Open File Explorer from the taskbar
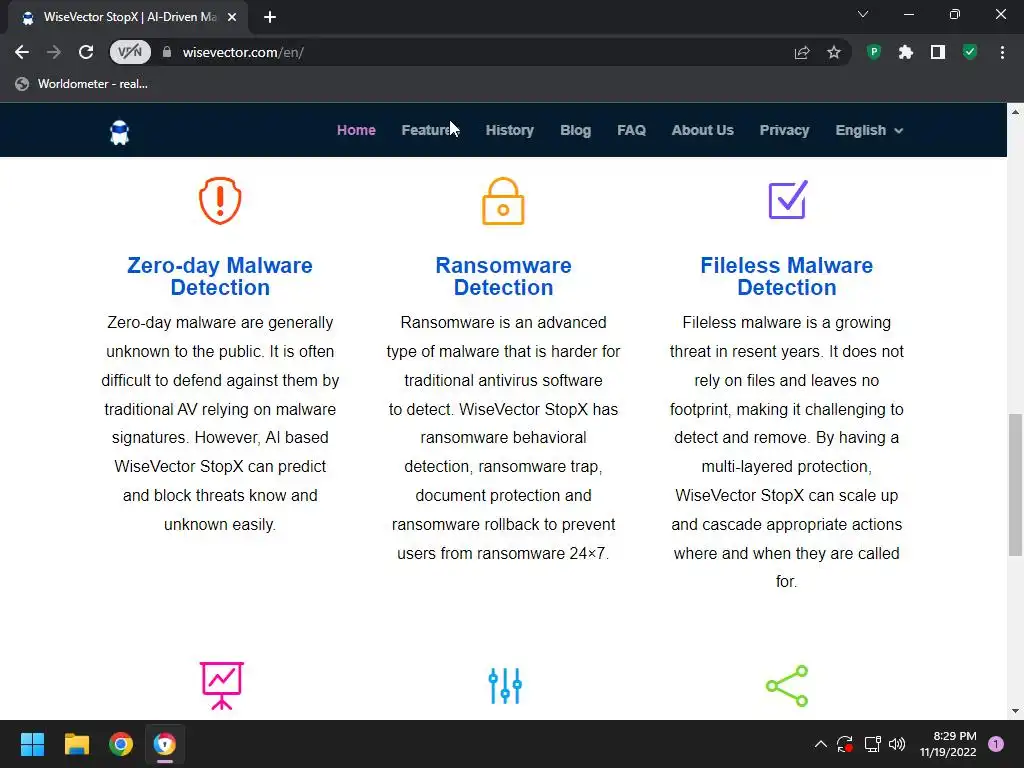1024x768 pixels. pyautogui.click(x=76, y=744)
